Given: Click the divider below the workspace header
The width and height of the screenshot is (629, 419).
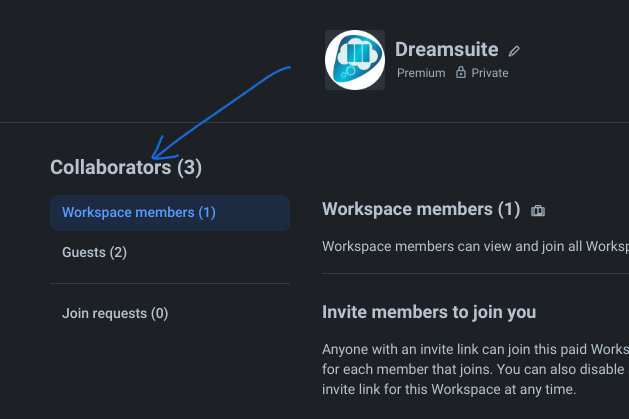Looking at the screenshot, I should click(314, 122).
